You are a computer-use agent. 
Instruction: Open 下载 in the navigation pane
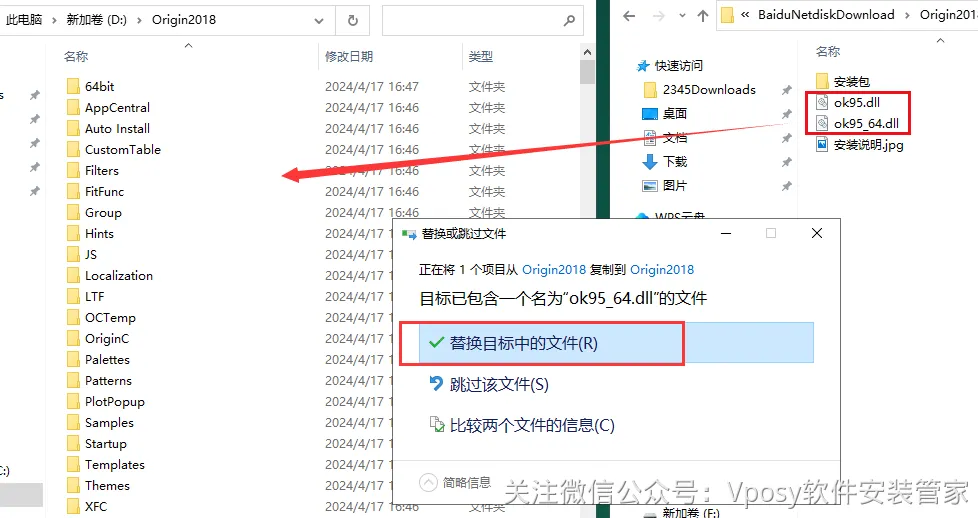pos(675,162)
